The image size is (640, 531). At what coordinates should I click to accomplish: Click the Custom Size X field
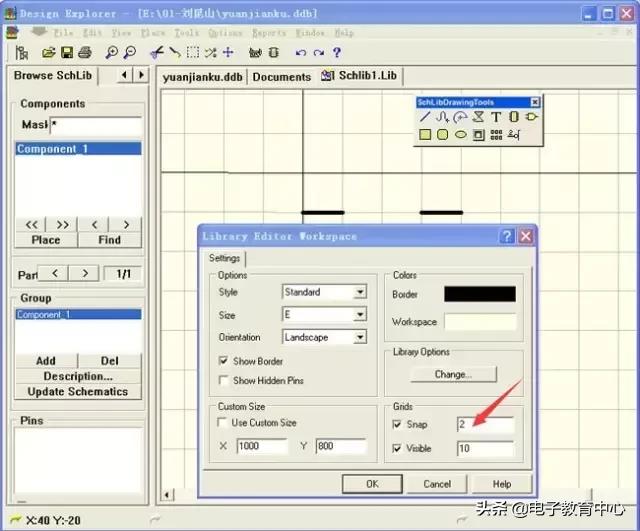262,446
